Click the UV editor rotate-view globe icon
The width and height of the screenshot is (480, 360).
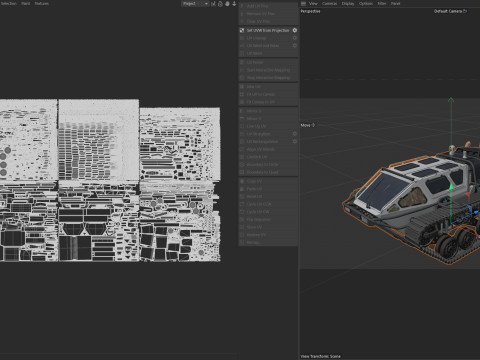[227, 3]
